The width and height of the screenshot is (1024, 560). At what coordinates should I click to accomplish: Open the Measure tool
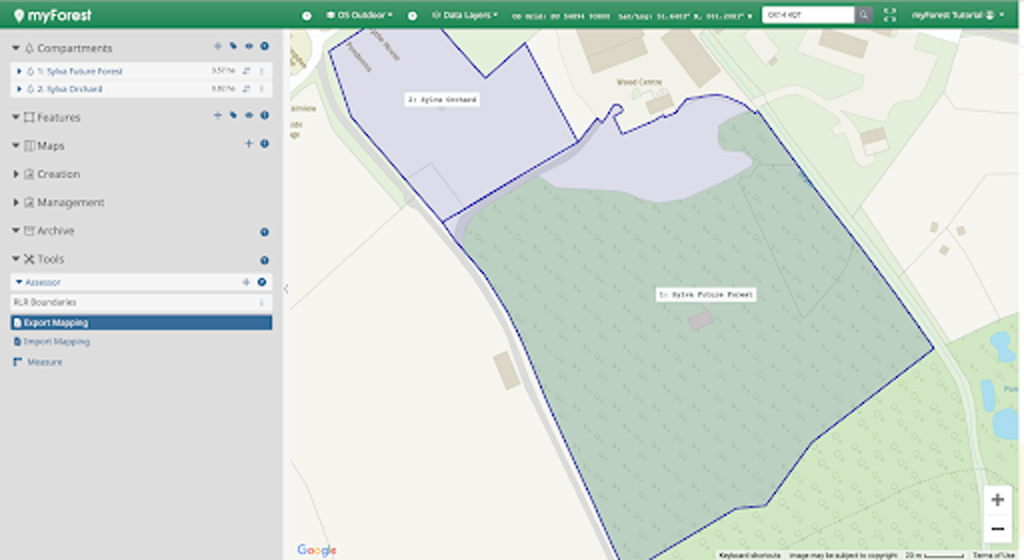point(44,362)
